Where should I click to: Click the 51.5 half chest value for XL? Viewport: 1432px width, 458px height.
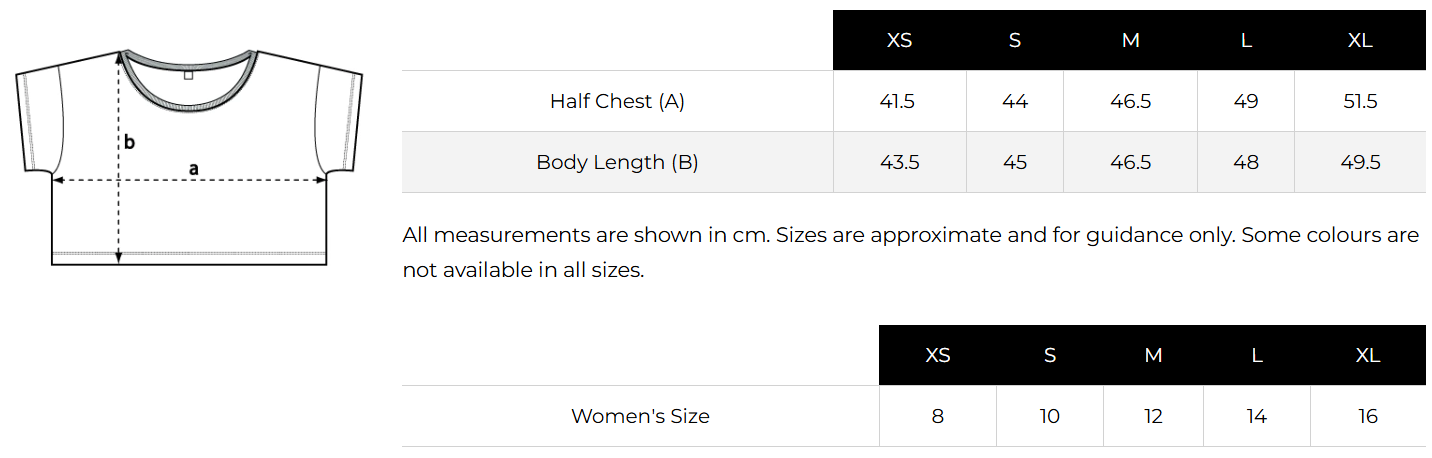[x=1360, y=101]
